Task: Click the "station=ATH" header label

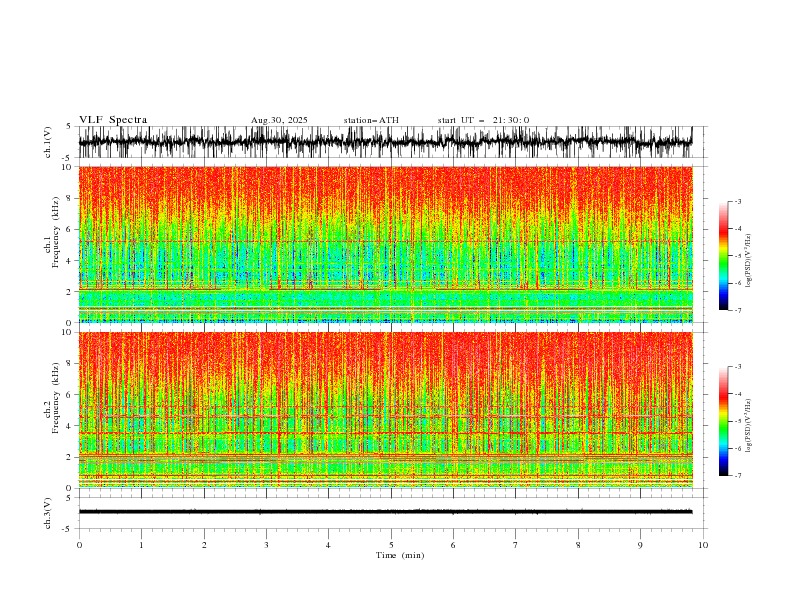Action: pyautogui.click(x=371, y=120)
